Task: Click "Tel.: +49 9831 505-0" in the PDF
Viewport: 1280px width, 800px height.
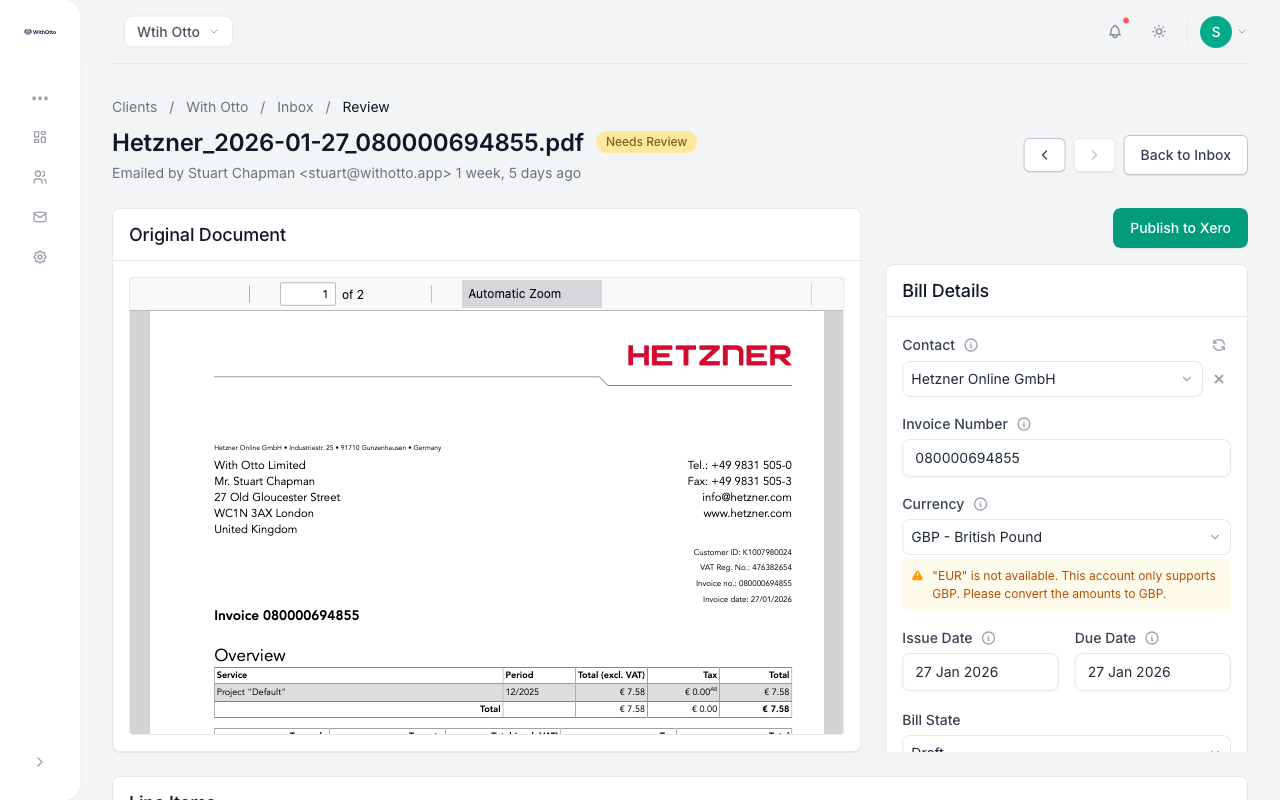Action: point(740,465)
